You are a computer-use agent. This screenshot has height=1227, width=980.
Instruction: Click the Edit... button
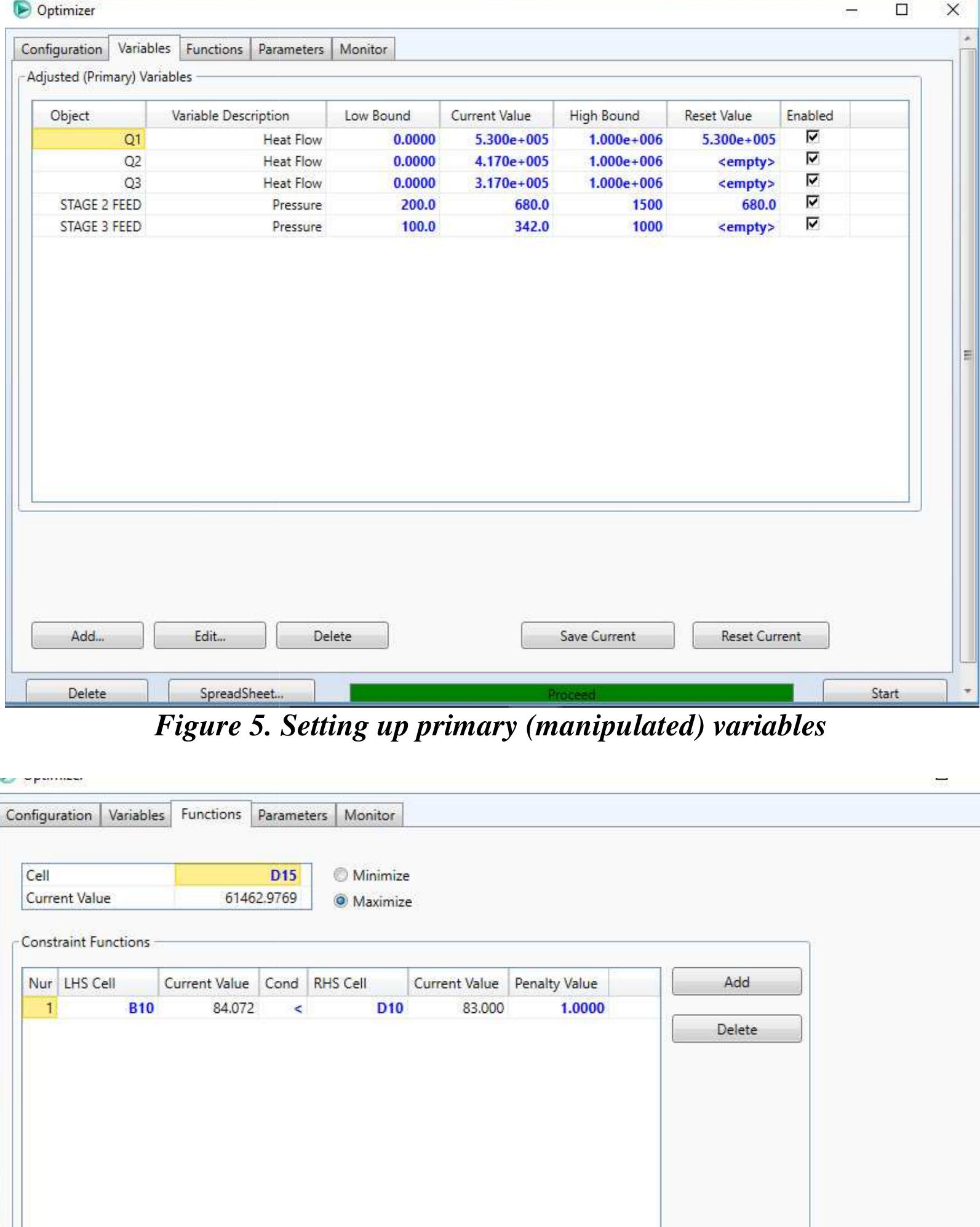[x=210, y=636]
